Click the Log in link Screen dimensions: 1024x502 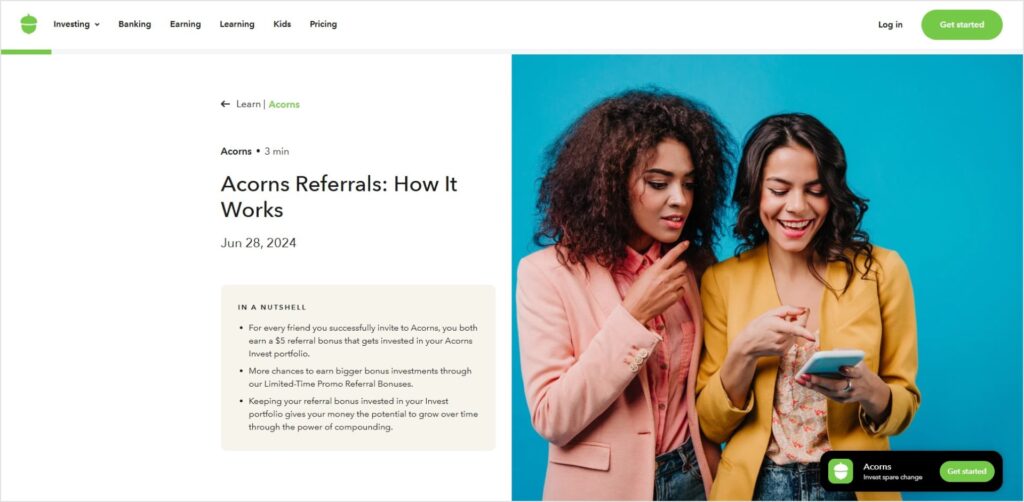coord(890,25)
